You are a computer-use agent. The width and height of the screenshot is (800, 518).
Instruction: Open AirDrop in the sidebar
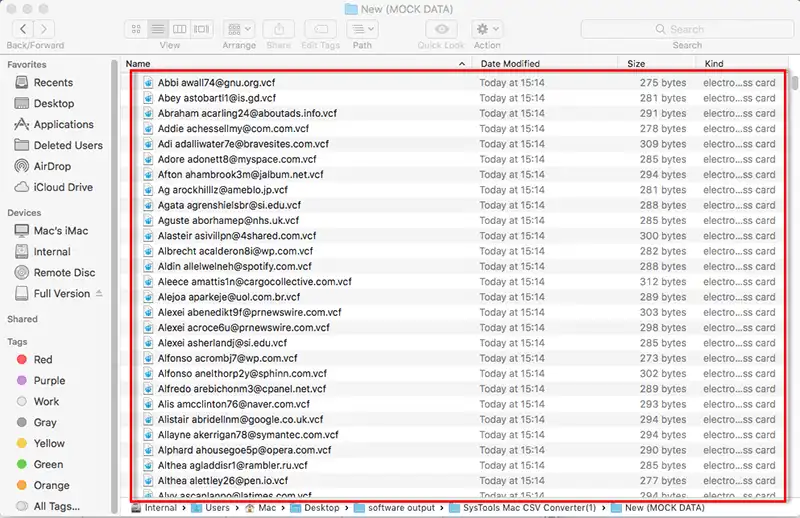click(x=52, y=166)
